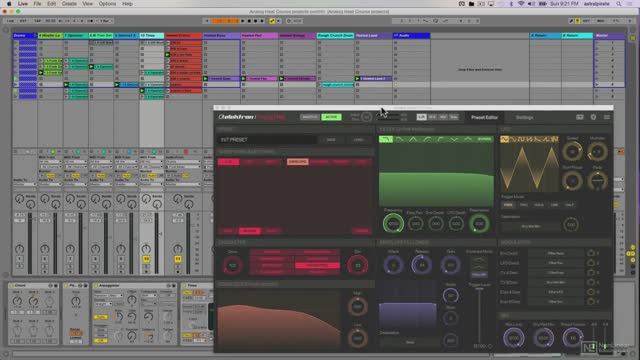Viewport: 640px width, 360px height.
Task: Open the LFO Destination dropdown
Action: point(531,226)
